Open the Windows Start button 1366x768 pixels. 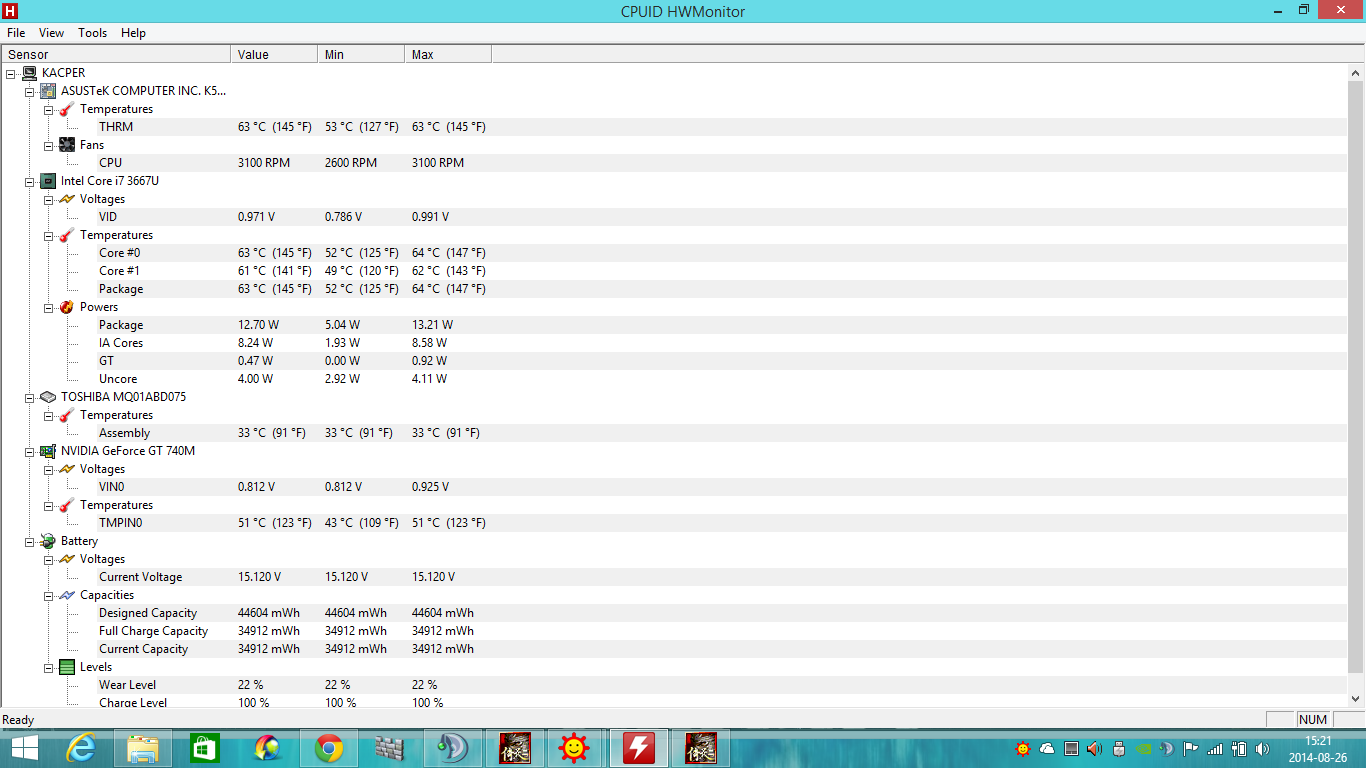click(25, 748)
